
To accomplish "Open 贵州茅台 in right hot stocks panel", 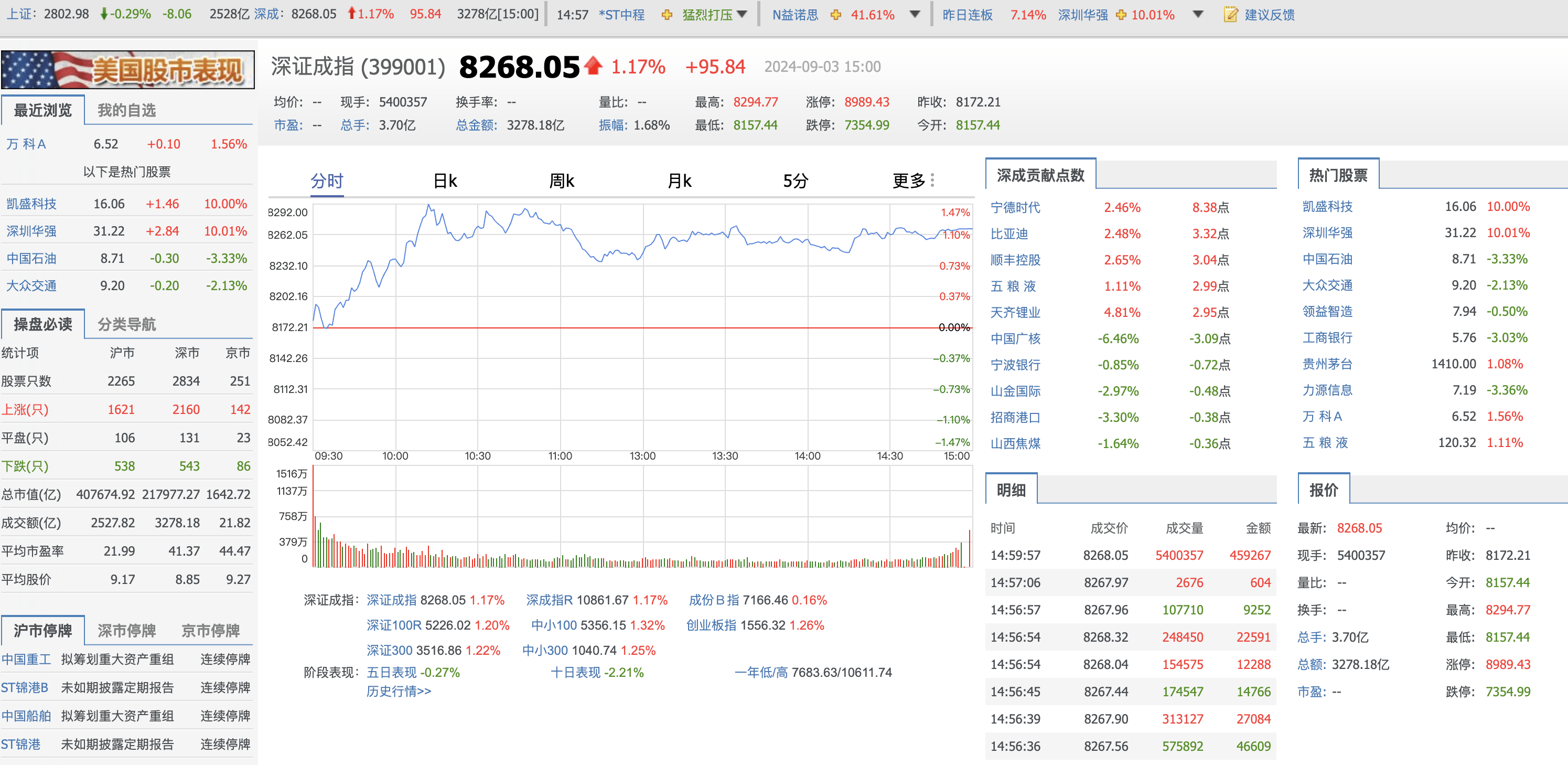I will tap(1328, 364).
